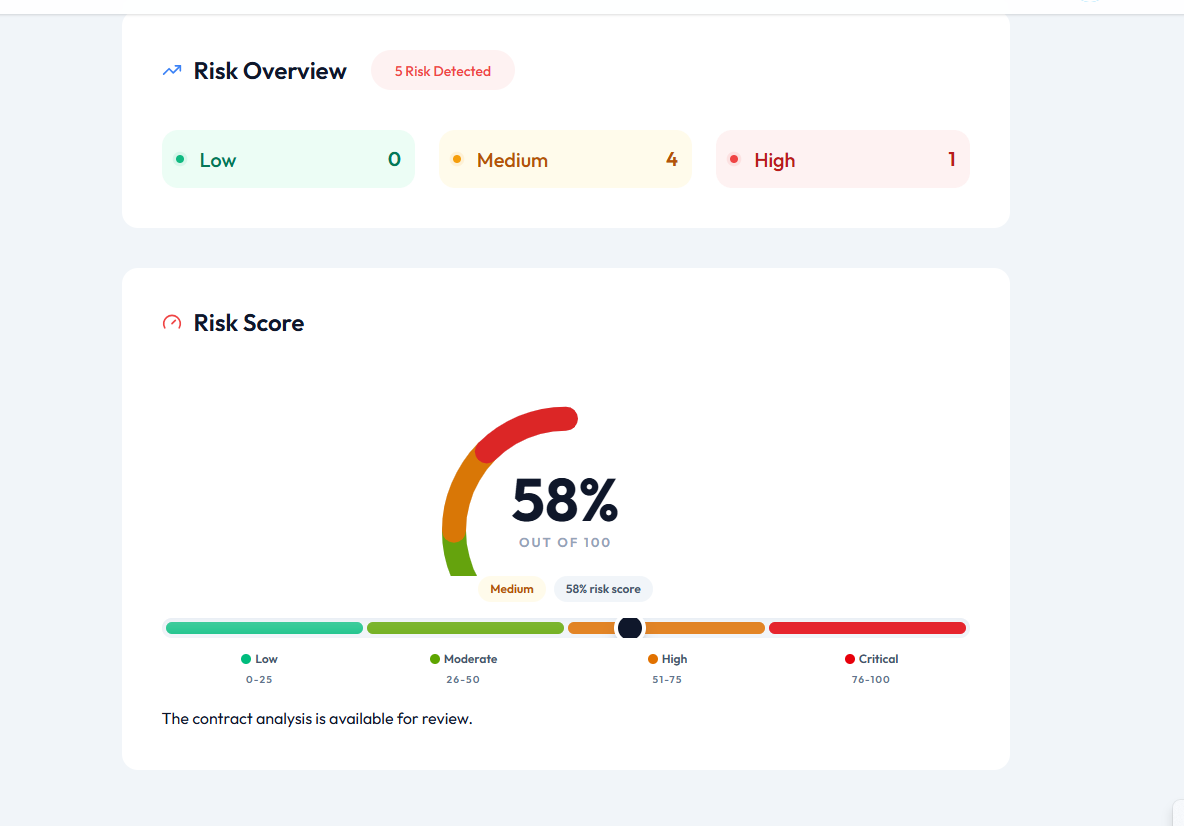Click the dark slider knob on risk bar

[x=630, y=627]
